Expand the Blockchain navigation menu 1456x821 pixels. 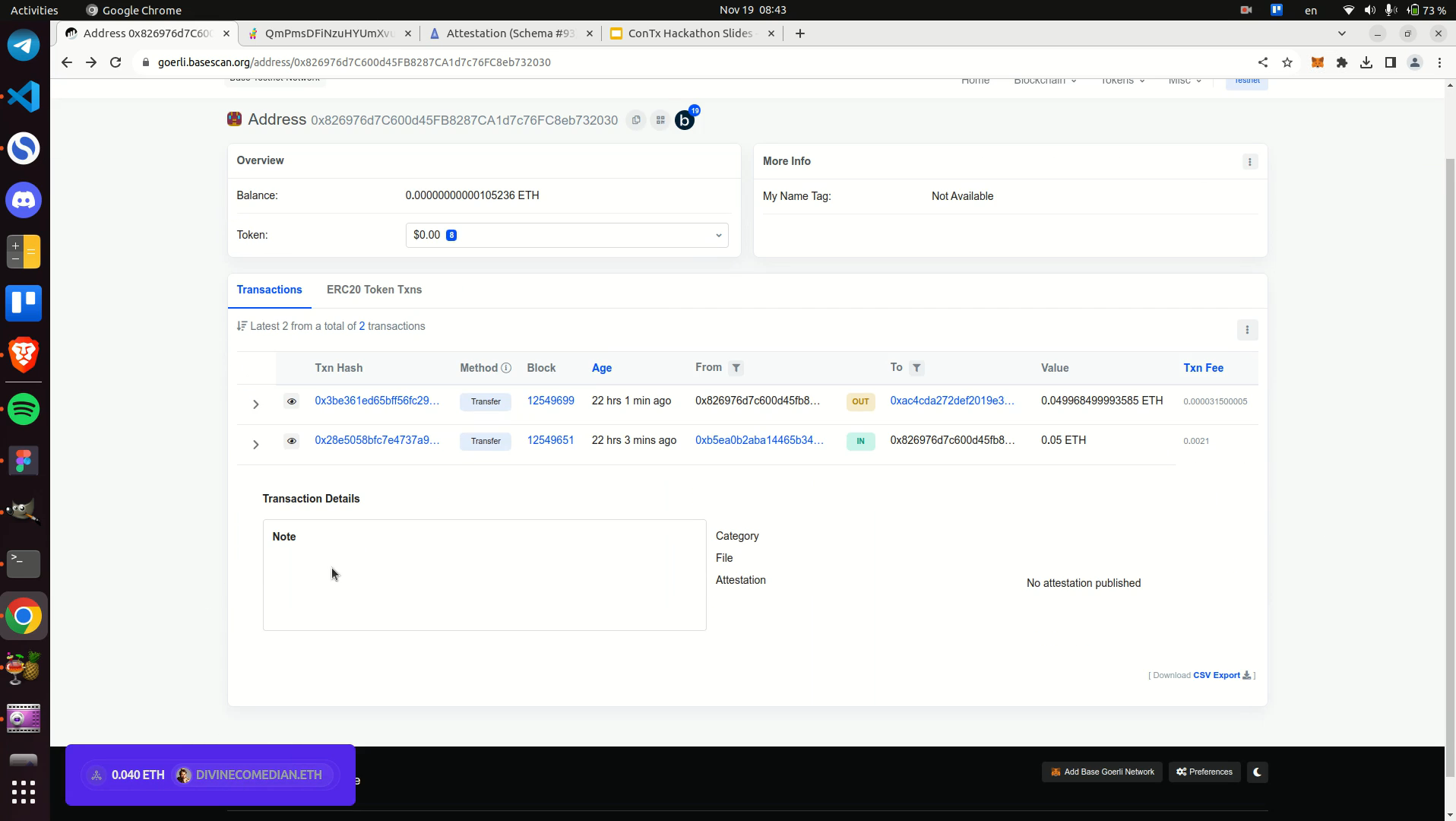[1045, 81]
